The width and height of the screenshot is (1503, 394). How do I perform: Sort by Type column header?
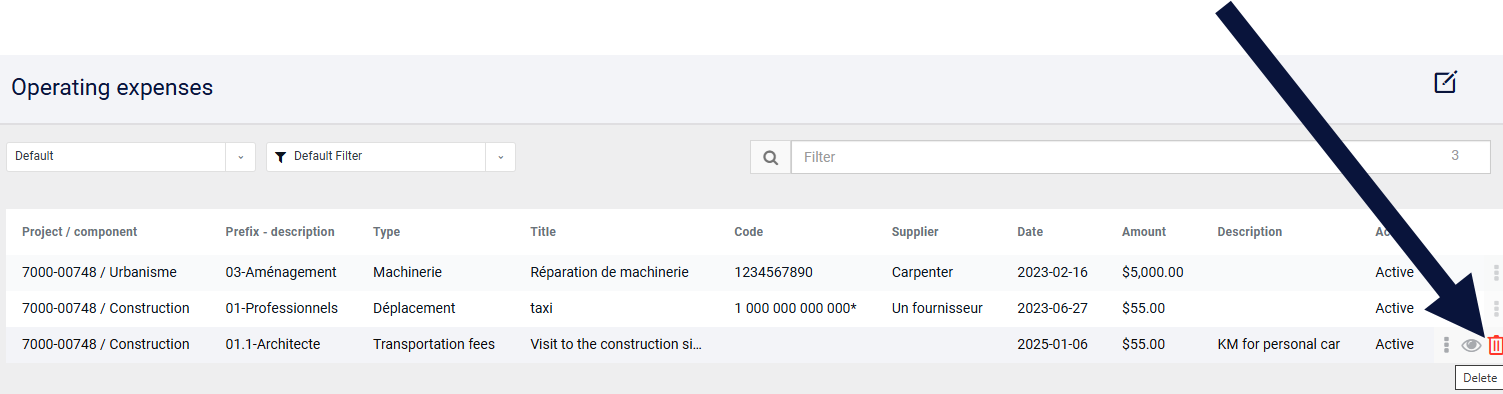tap(386, 232)
